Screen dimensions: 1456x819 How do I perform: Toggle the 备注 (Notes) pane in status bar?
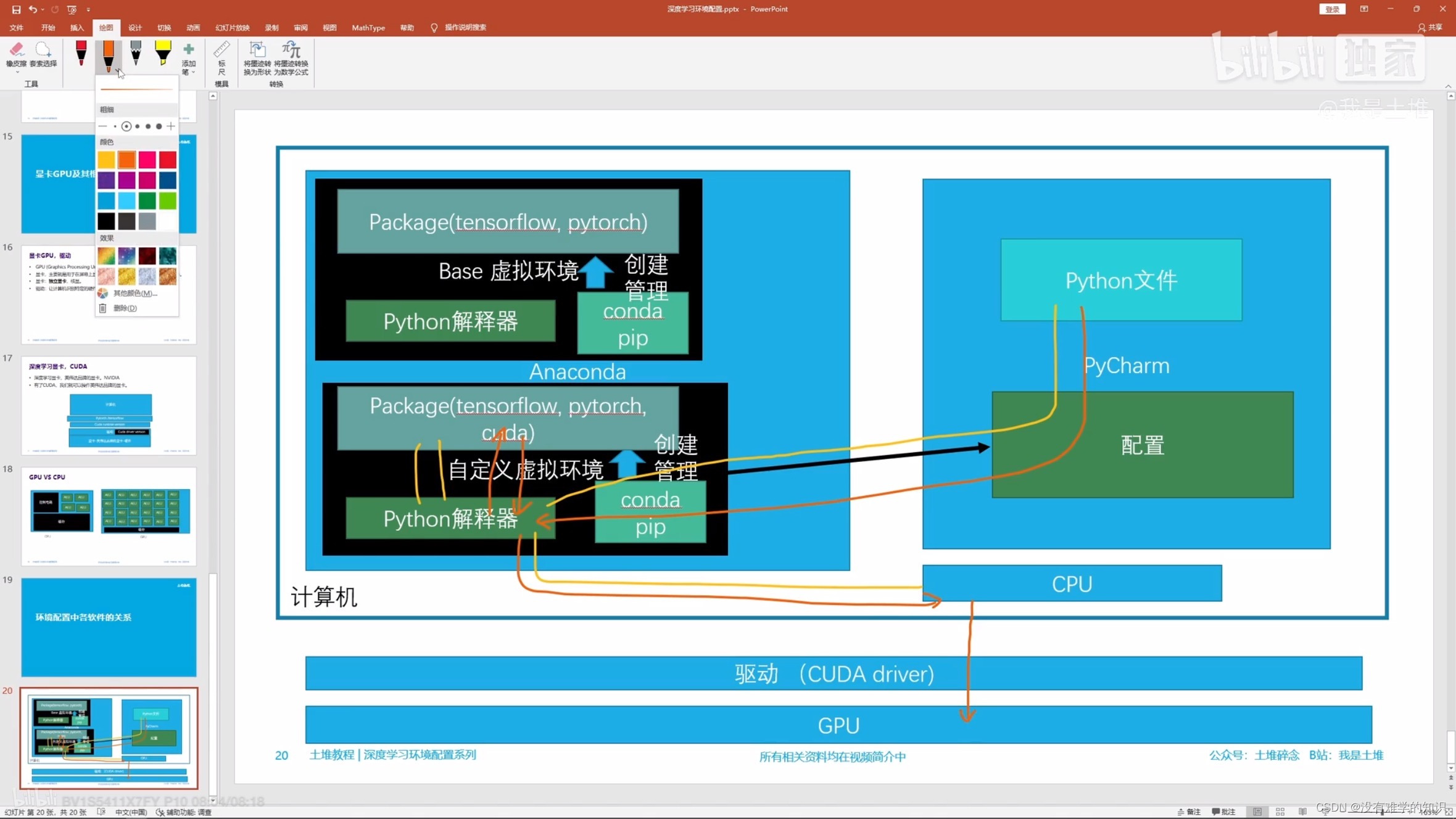coord(1189,812)
